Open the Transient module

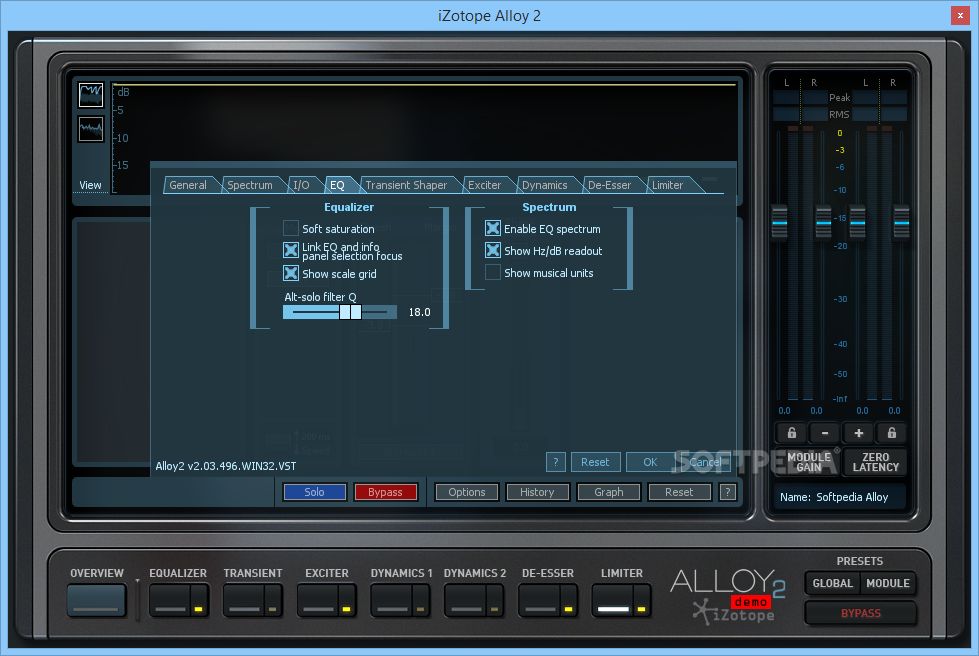[244, 601]
